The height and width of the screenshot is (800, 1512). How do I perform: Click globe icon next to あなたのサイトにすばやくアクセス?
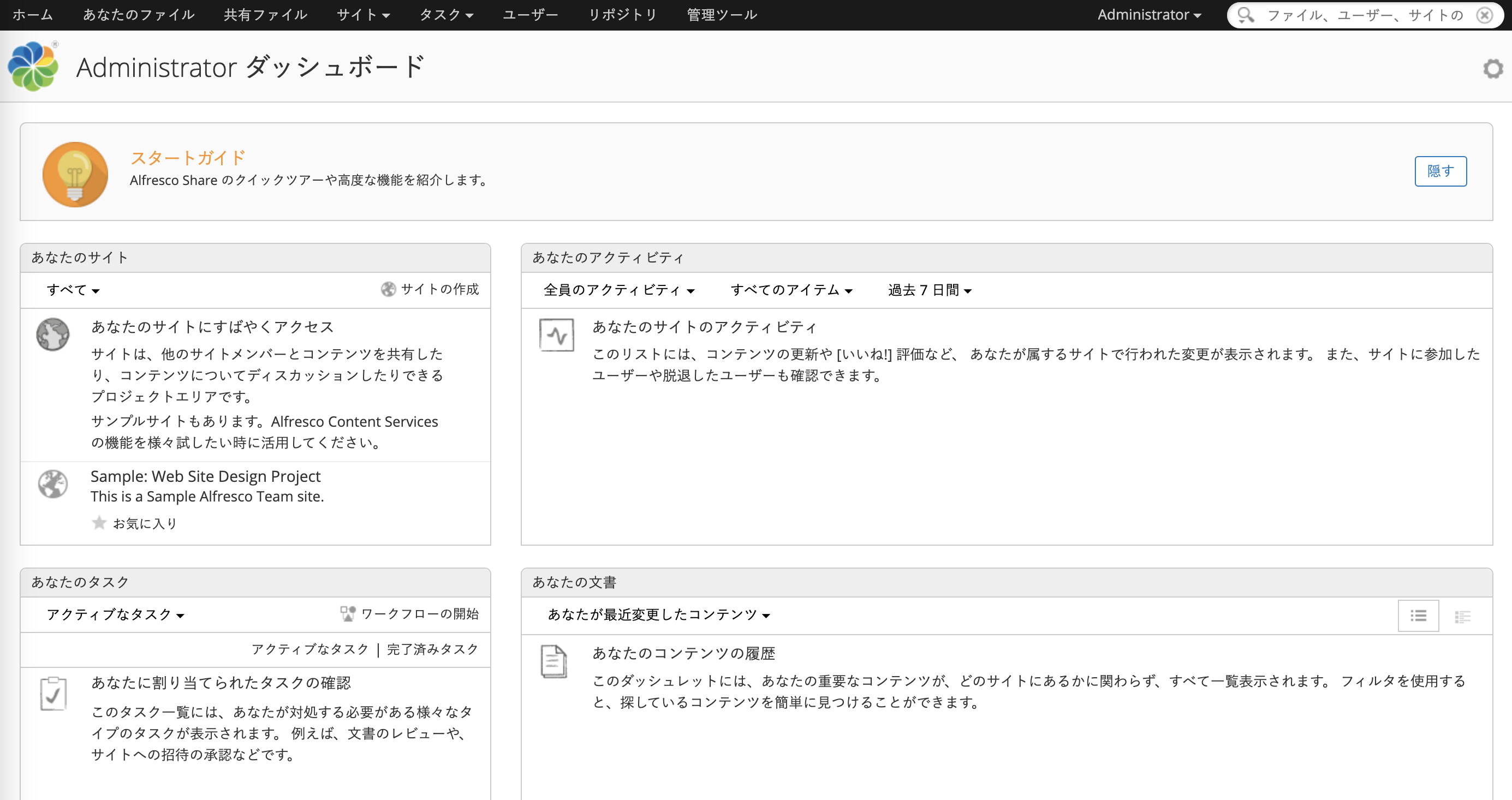[x=53, y=335]
